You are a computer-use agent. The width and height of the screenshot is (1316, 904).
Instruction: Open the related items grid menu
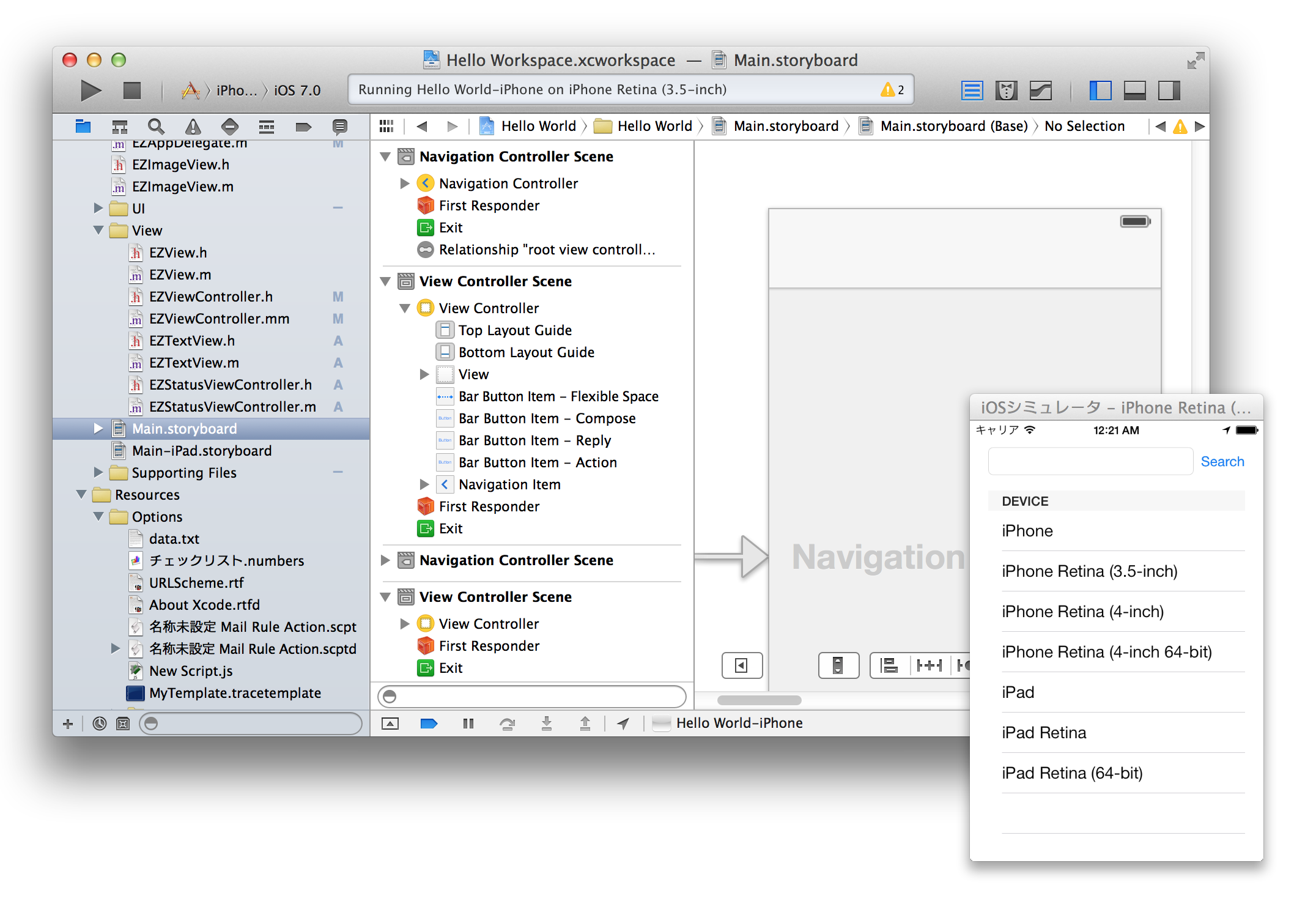tap(386, 126)
